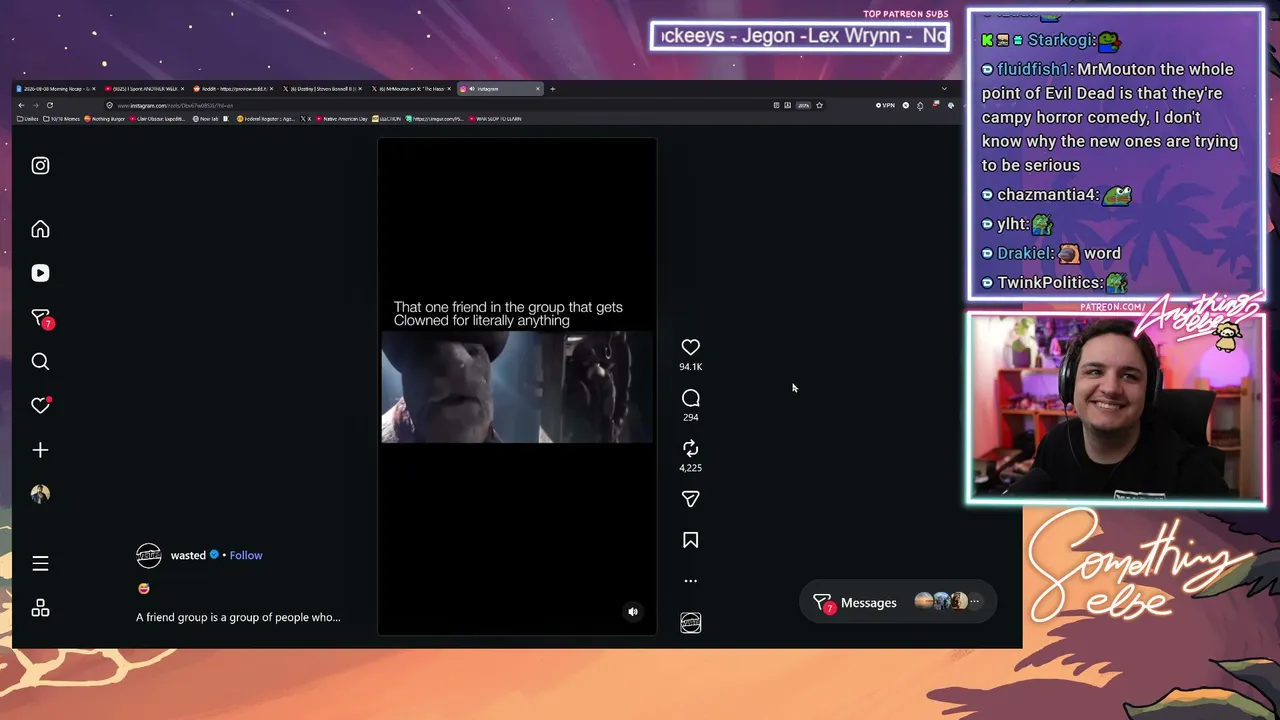Viewport: 1280px width, 720px height.
Task: Go to Instagram Home feed
Action: click(40, 229)
